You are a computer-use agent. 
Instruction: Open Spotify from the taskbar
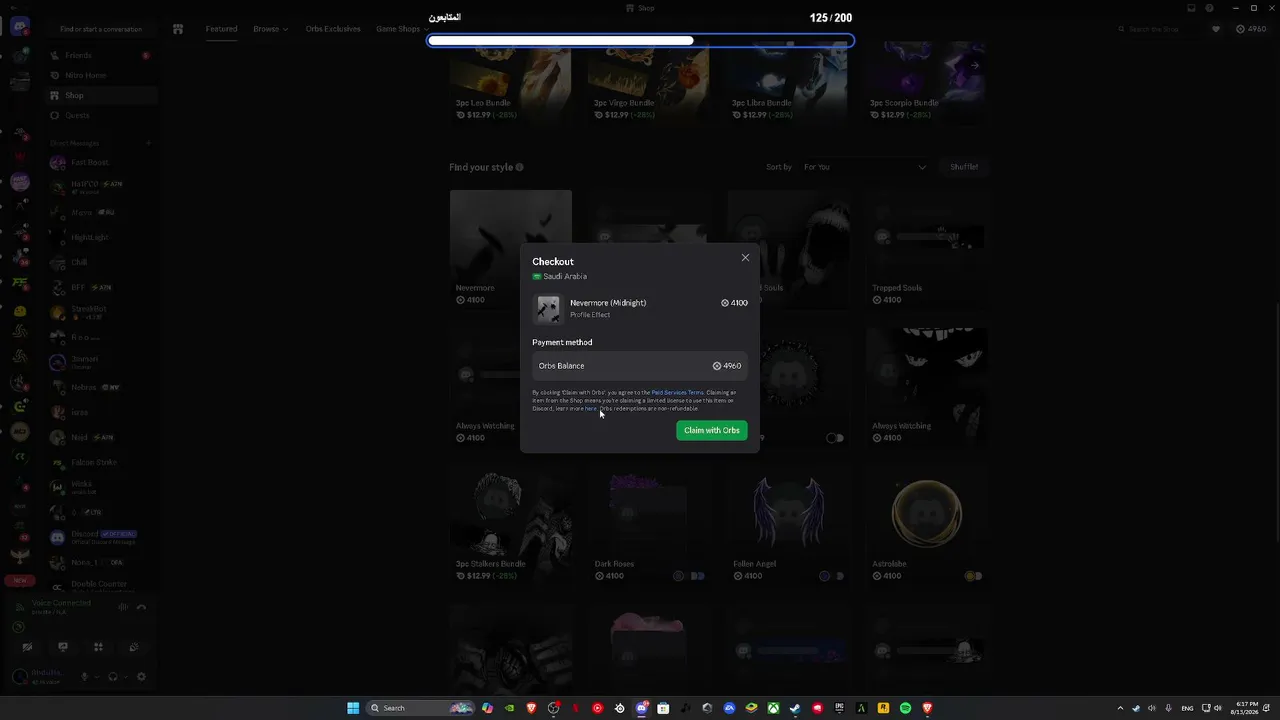tap(905, 708)
